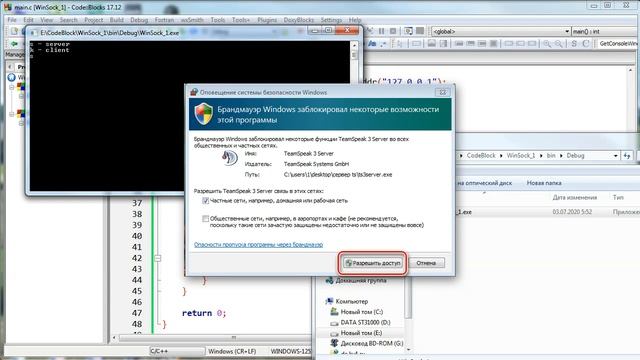Image resolution: width=640 pixels, height=360 pixels.
Task: Open Новый том (C:) drive
Action: point(357,312)
